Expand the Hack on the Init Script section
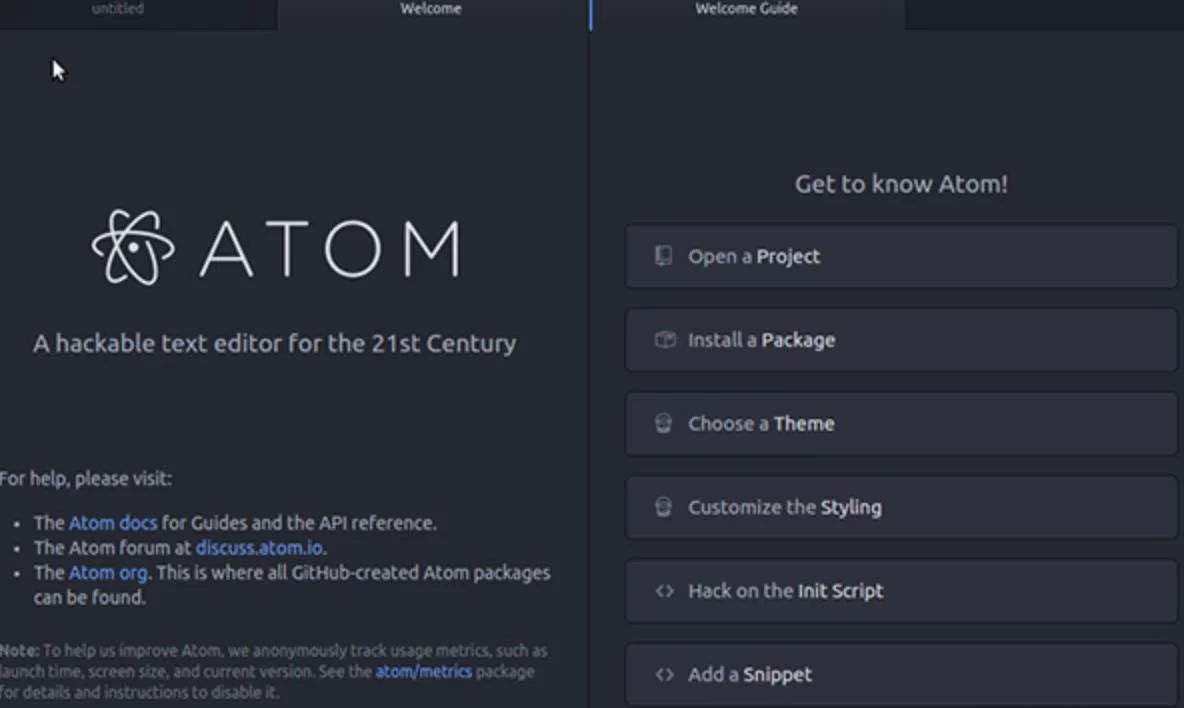The width and height of the screenshot is (1184, 708). tap(901, 591)
